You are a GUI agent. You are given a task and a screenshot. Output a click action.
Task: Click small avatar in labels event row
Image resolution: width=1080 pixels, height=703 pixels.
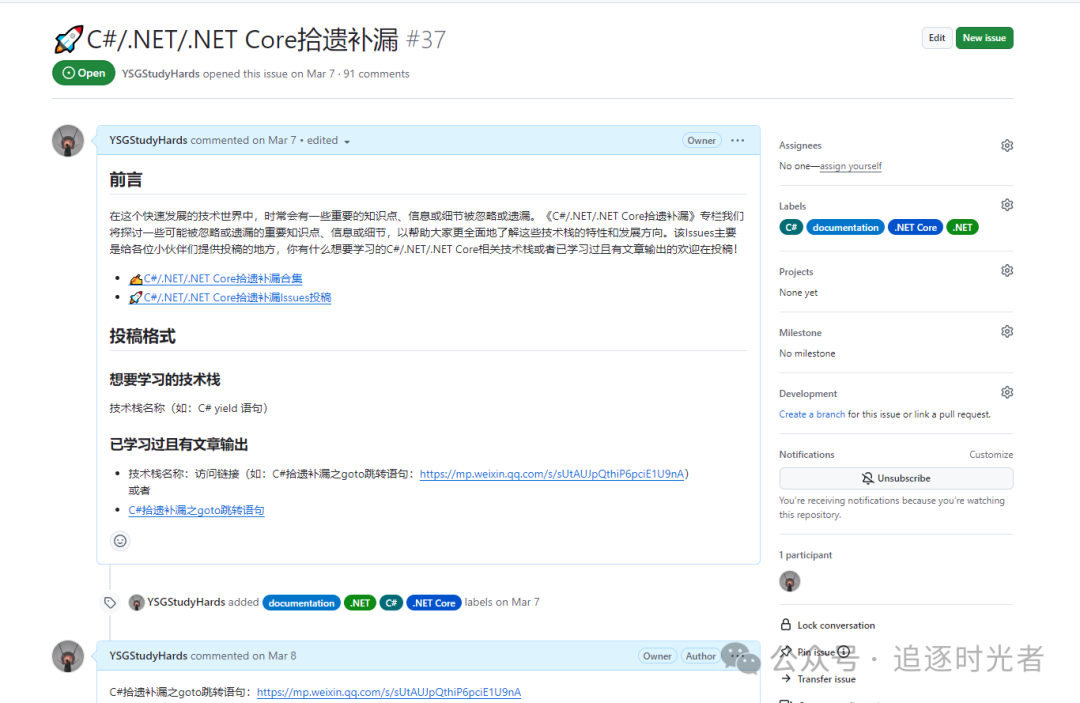point(136,602)
